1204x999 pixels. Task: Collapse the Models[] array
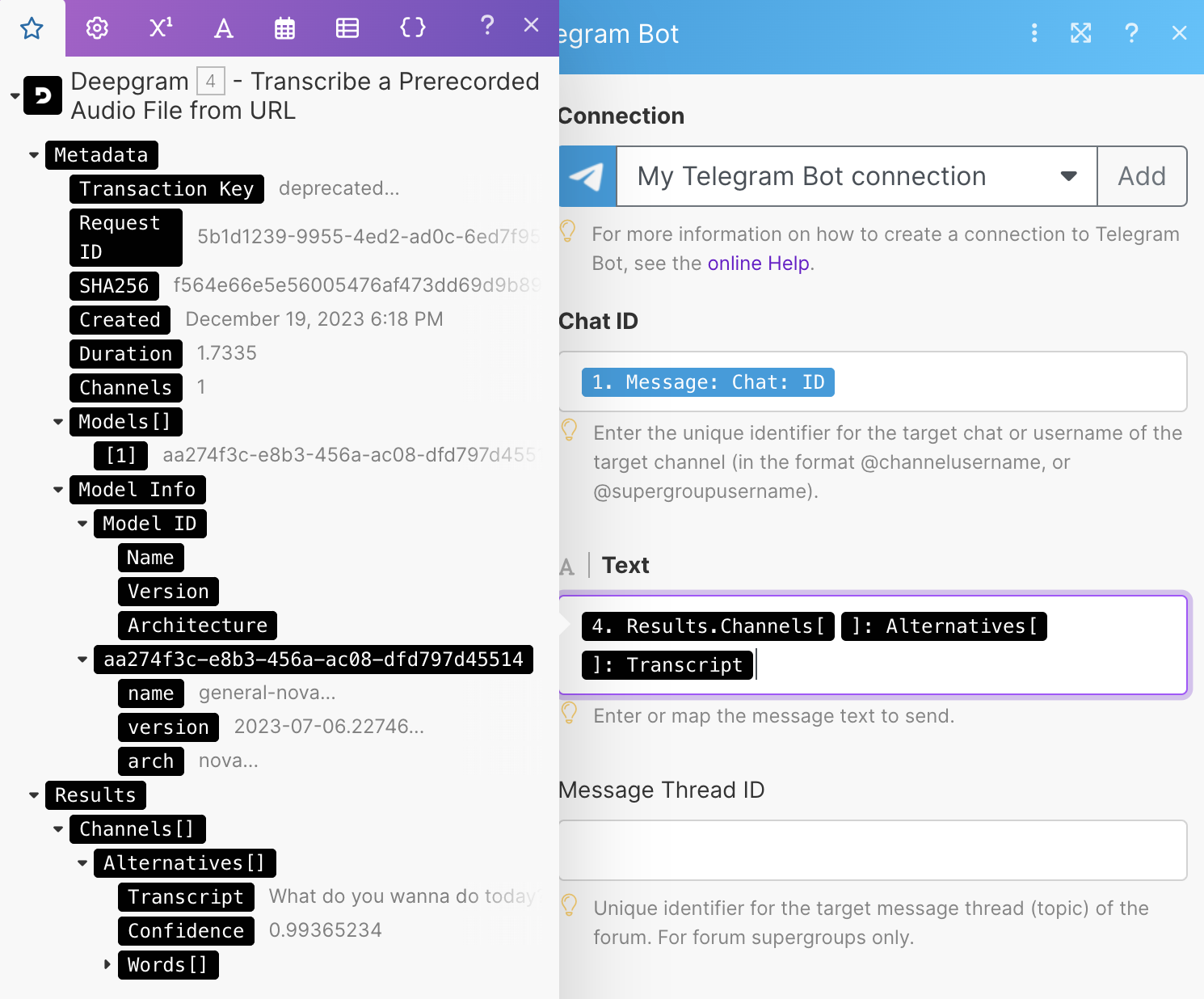(x=58, y=422)
